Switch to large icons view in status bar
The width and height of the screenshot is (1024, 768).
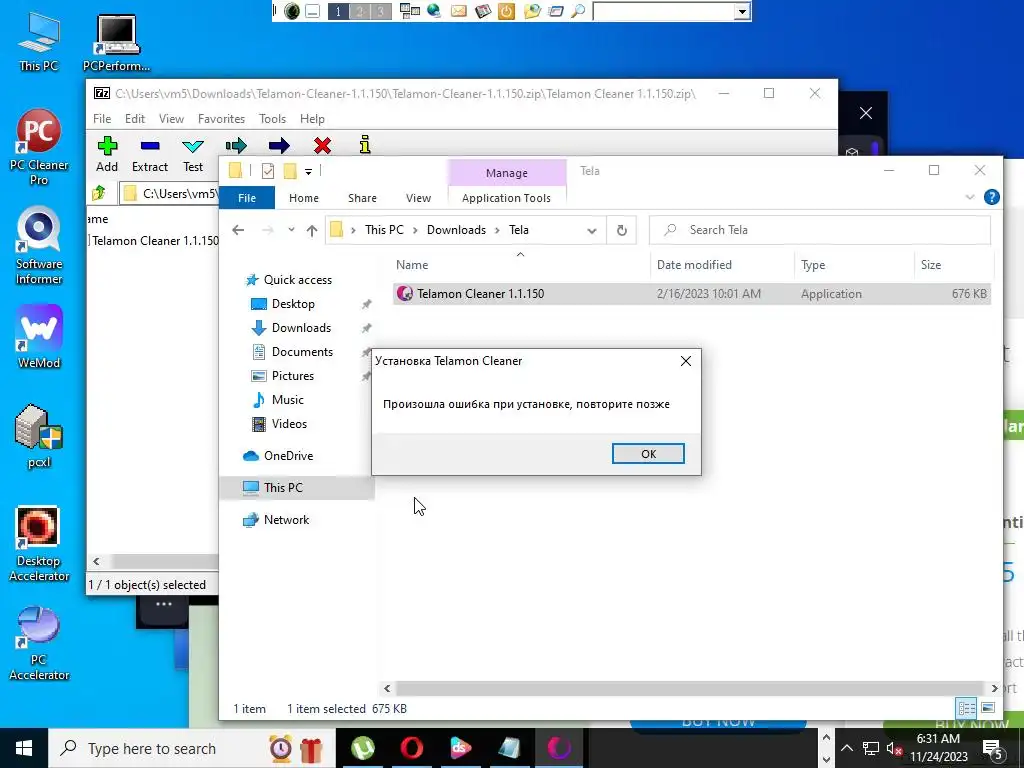[x=988, y=708]
